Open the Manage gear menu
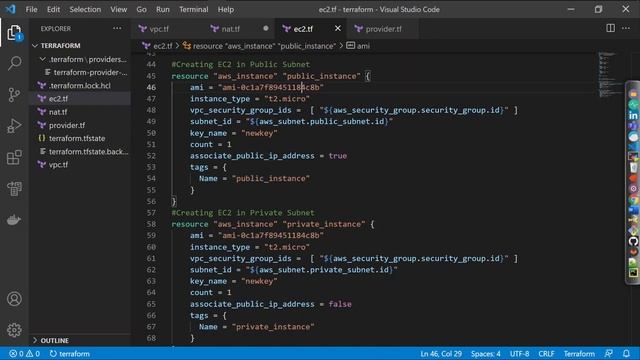 pos(14,330)
